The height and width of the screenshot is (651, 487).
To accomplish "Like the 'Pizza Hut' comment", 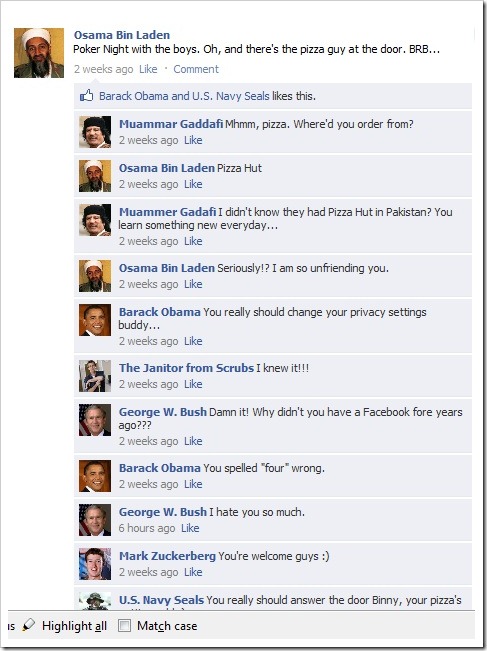I will point(193,184).
